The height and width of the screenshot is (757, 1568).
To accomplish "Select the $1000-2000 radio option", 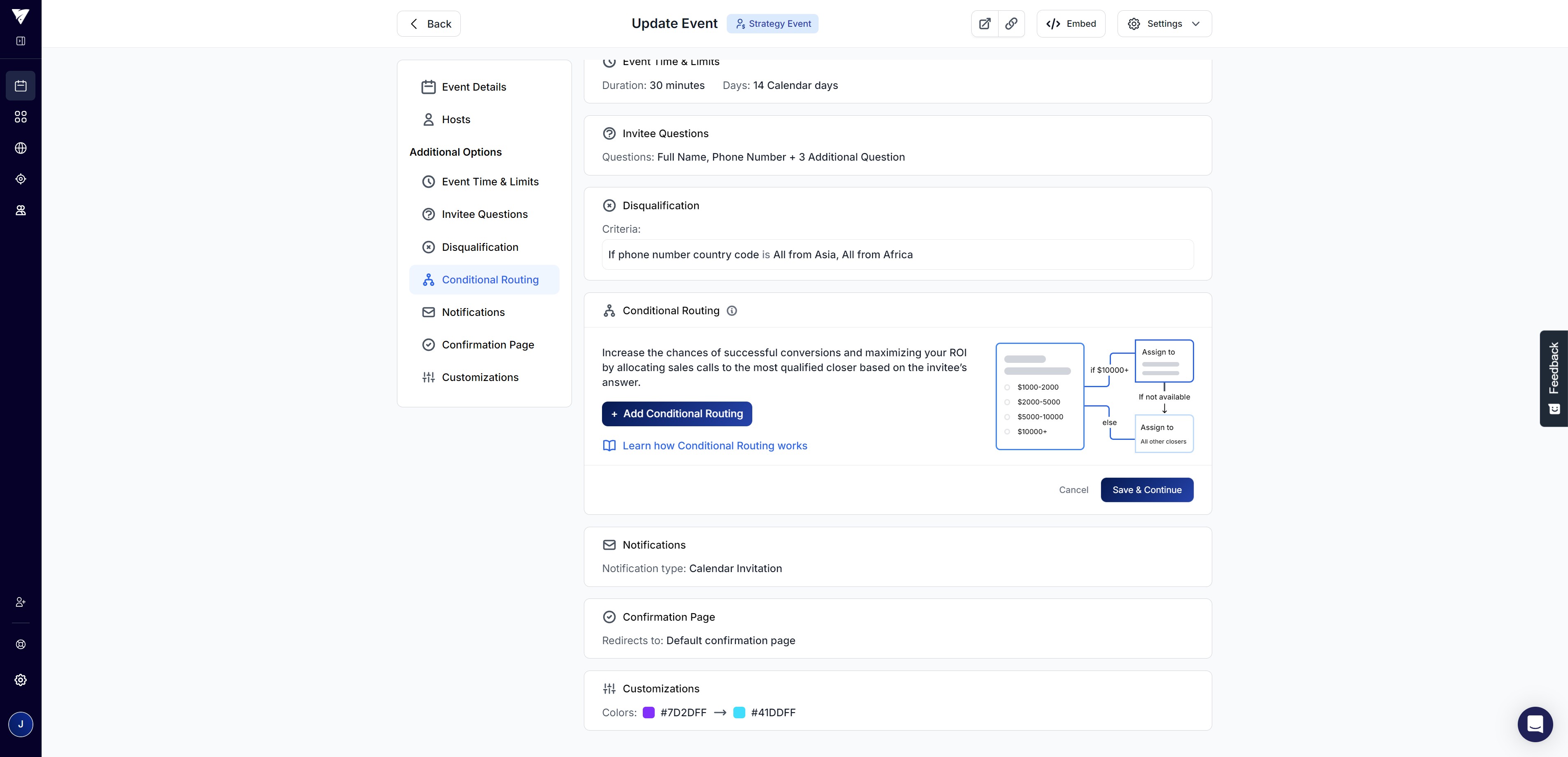I will point(1007,387).
